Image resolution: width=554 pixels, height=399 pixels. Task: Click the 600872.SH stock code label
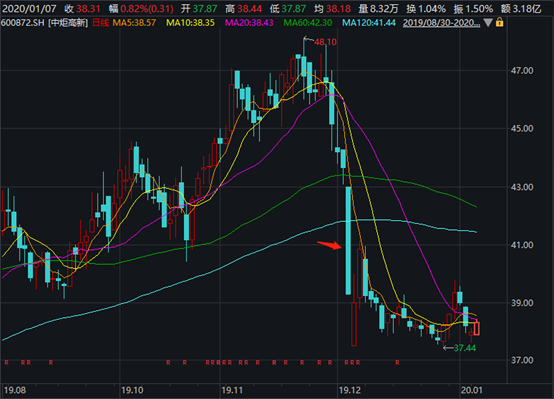pyautogui.click(x=23, y=23)
